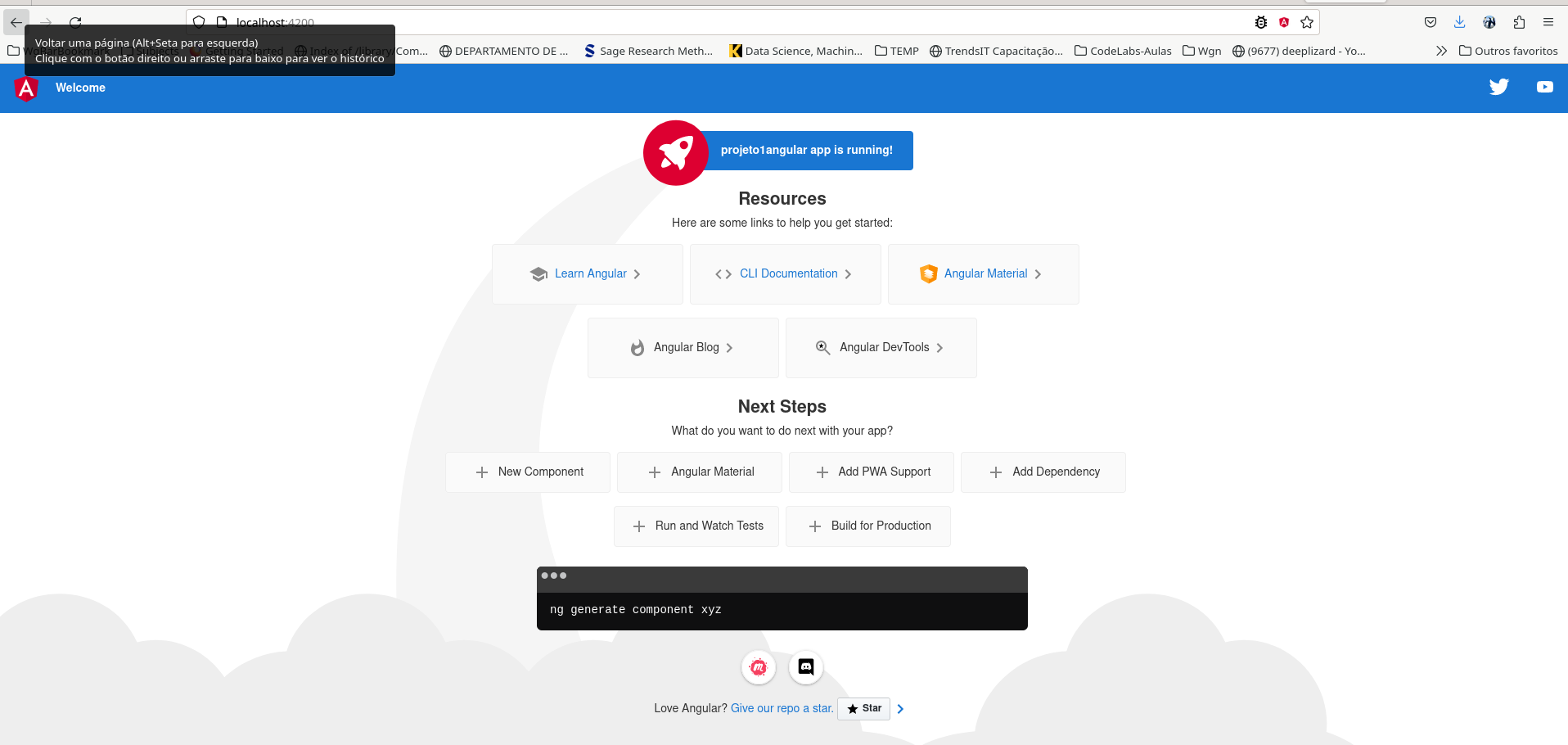The height and width of the screenshot is (745, 1568).
Task: Select the Run and Watch Tests button
Action: click(x=696, y=526)
